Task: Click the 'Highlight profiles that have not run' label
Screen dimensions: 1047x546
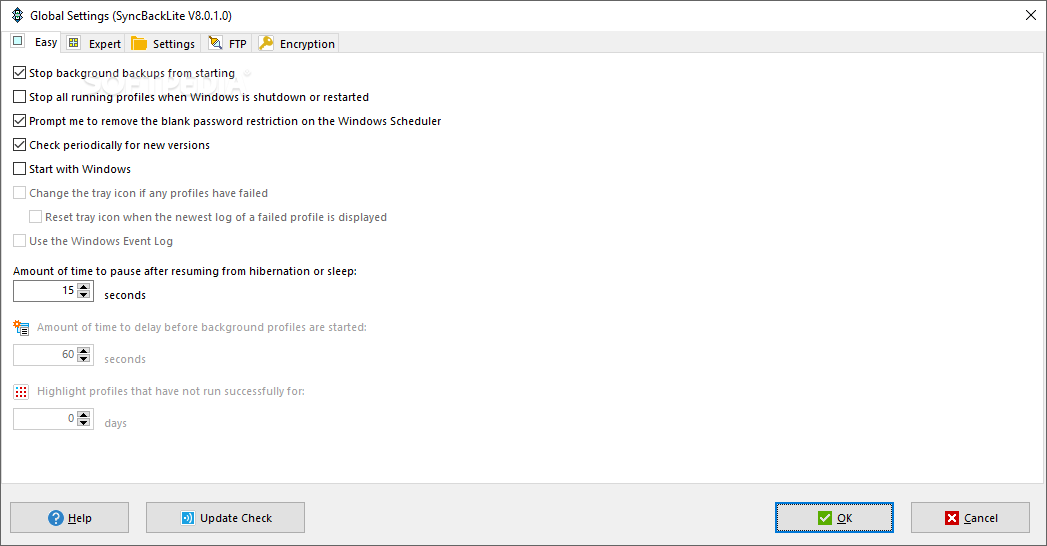Action: coord(171,391)
